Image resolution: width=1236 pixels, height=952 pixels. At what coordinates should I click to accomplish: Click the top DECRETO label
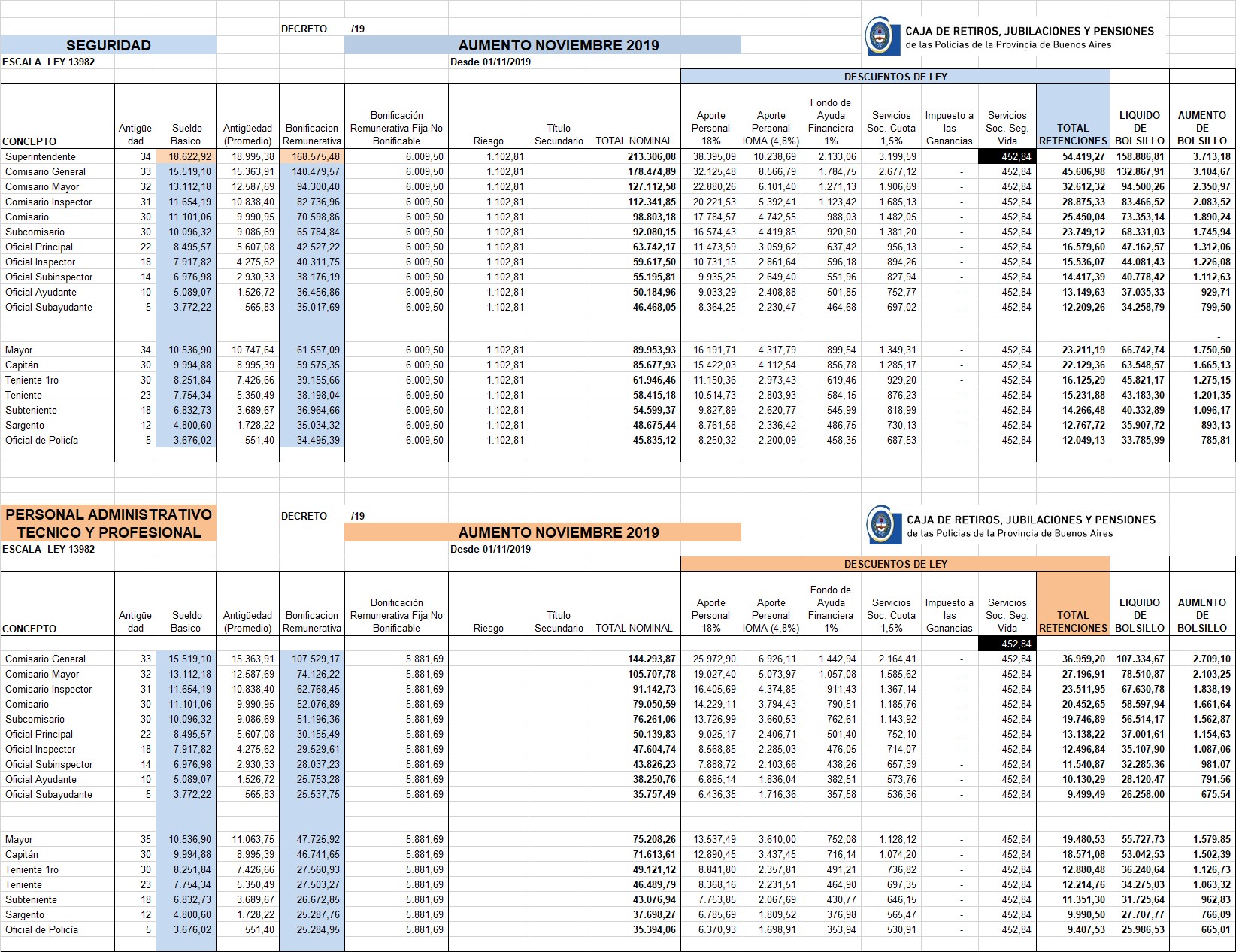304,29
